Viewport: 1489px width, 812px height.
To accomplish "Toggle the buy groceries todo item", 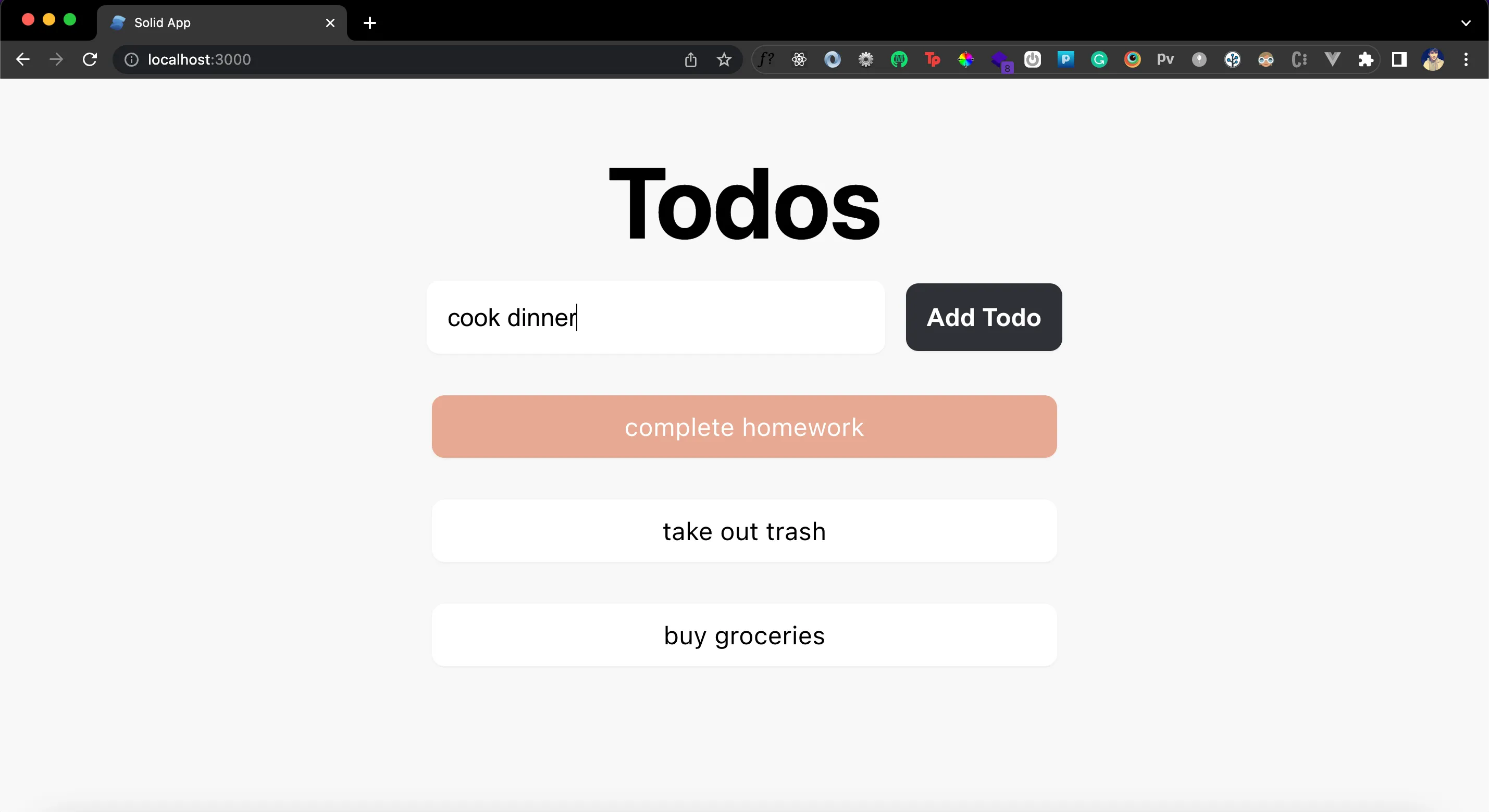I will click(x=744, y=634).
